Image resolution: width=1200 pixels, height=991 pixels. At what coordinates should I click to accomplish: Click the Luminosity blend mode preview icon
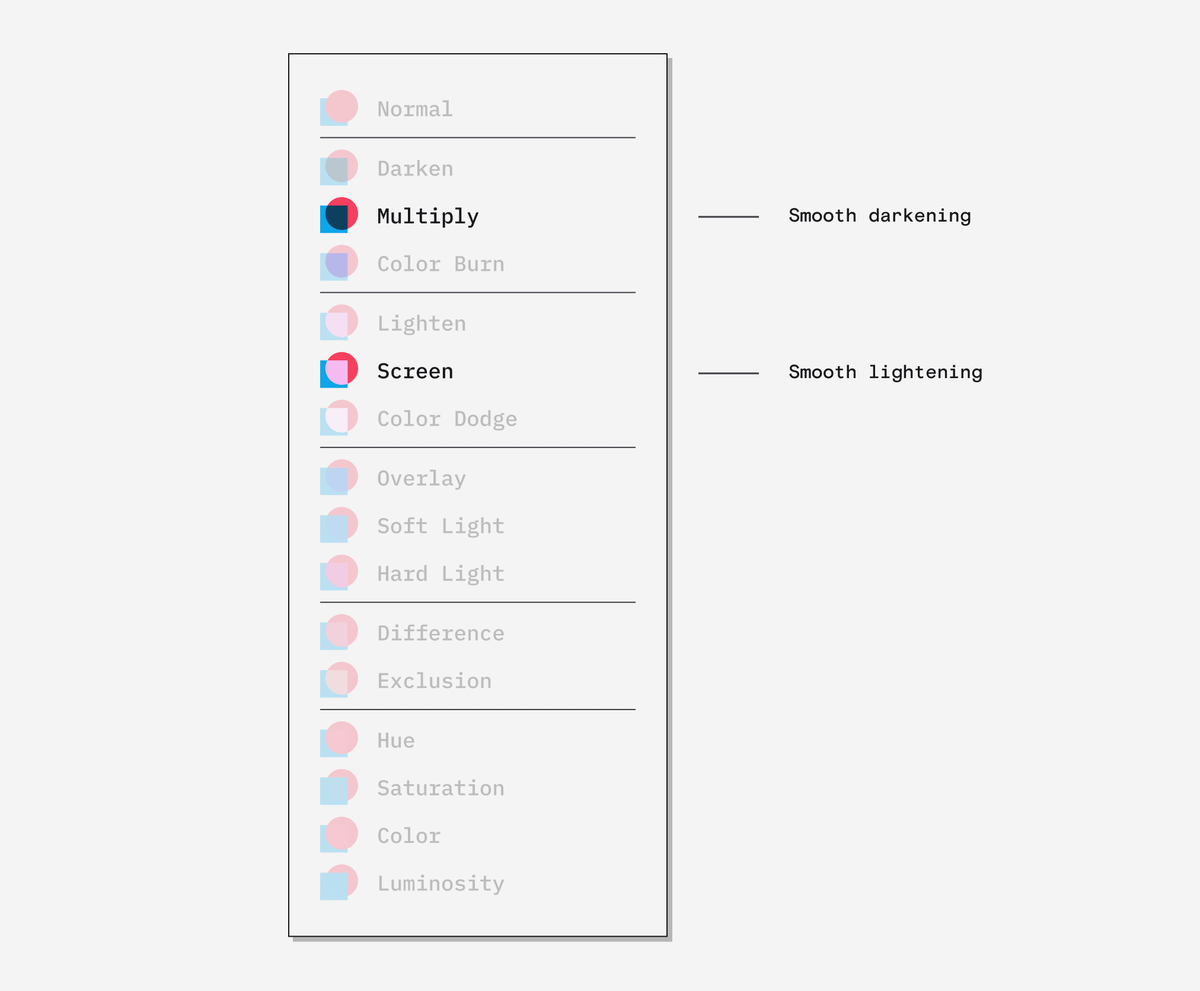point(339,882)
